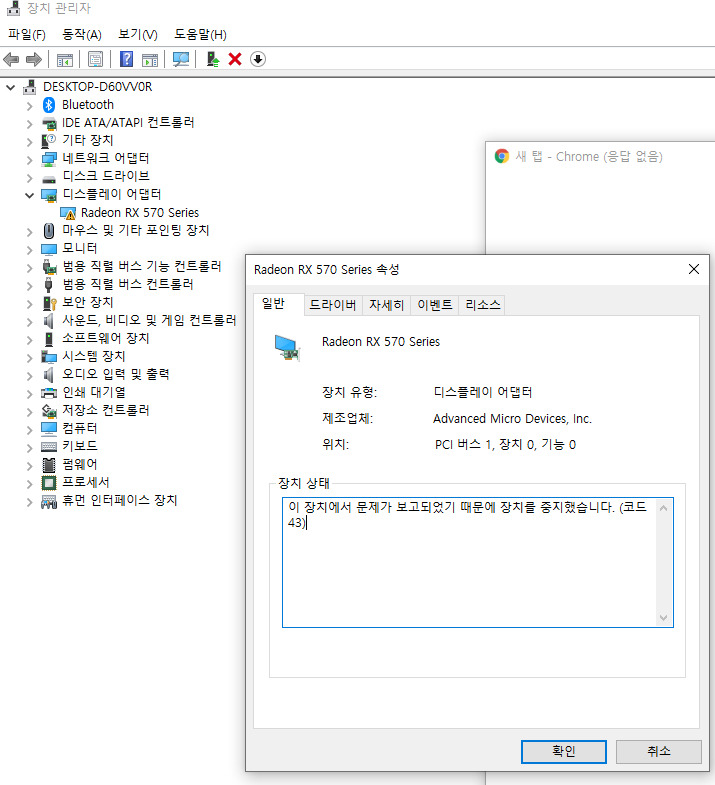Click the 펌웨어 firmware icon

49,465
